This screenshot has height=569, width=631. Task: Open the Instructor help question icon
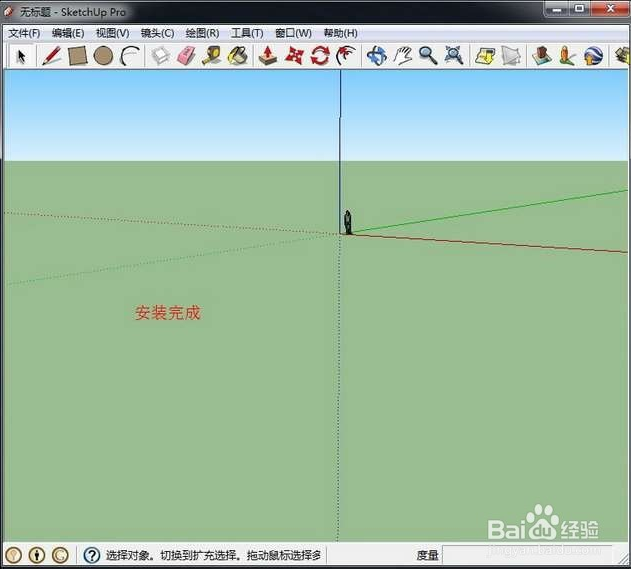coord(92,555)
